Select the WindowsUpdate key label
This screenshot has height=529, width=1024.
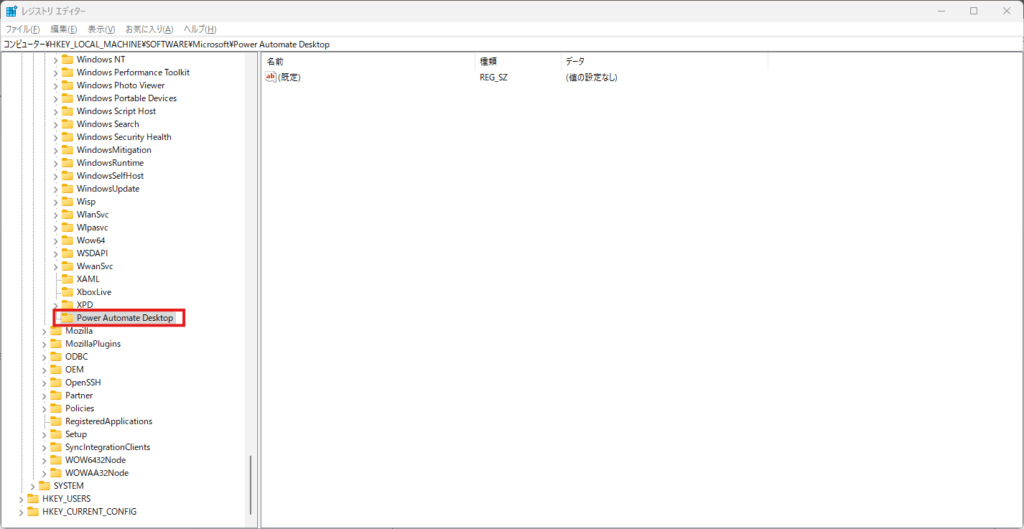tap(108, 189)
